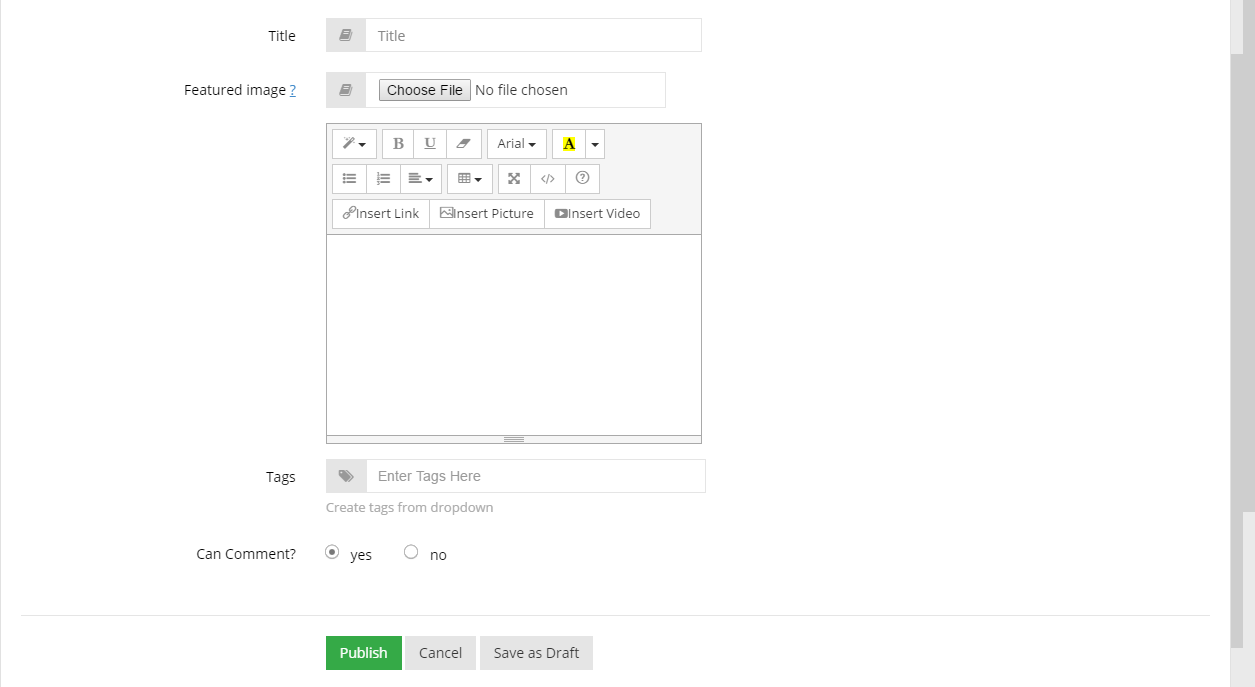This screenshot has width=1255, height=687.
Task: Click the eraser remove-format icon
Action: (463, 144)
